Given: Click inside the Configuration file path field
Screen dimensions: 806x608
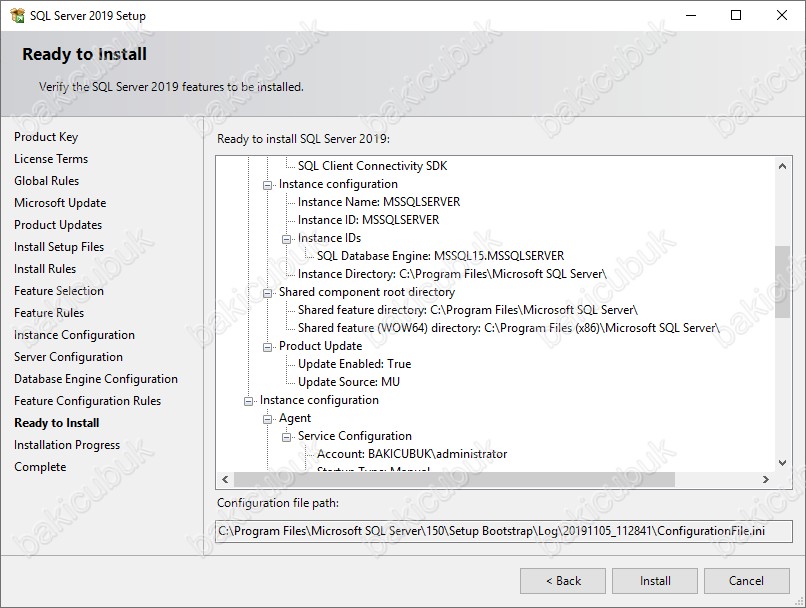Looking at the screenshot, I should (x=504, y=531).
